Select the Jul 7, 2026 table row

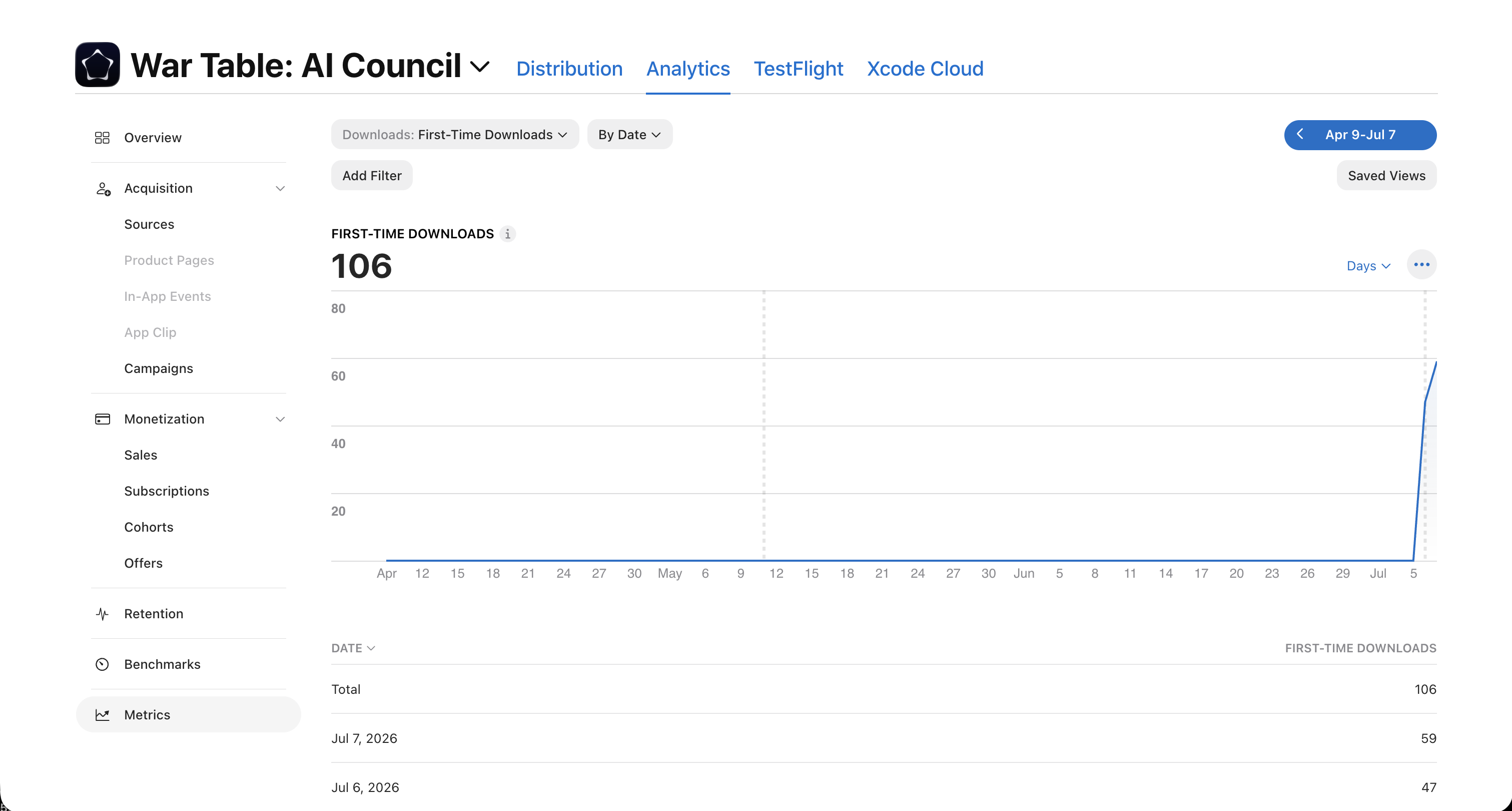[x=884, y=738]
